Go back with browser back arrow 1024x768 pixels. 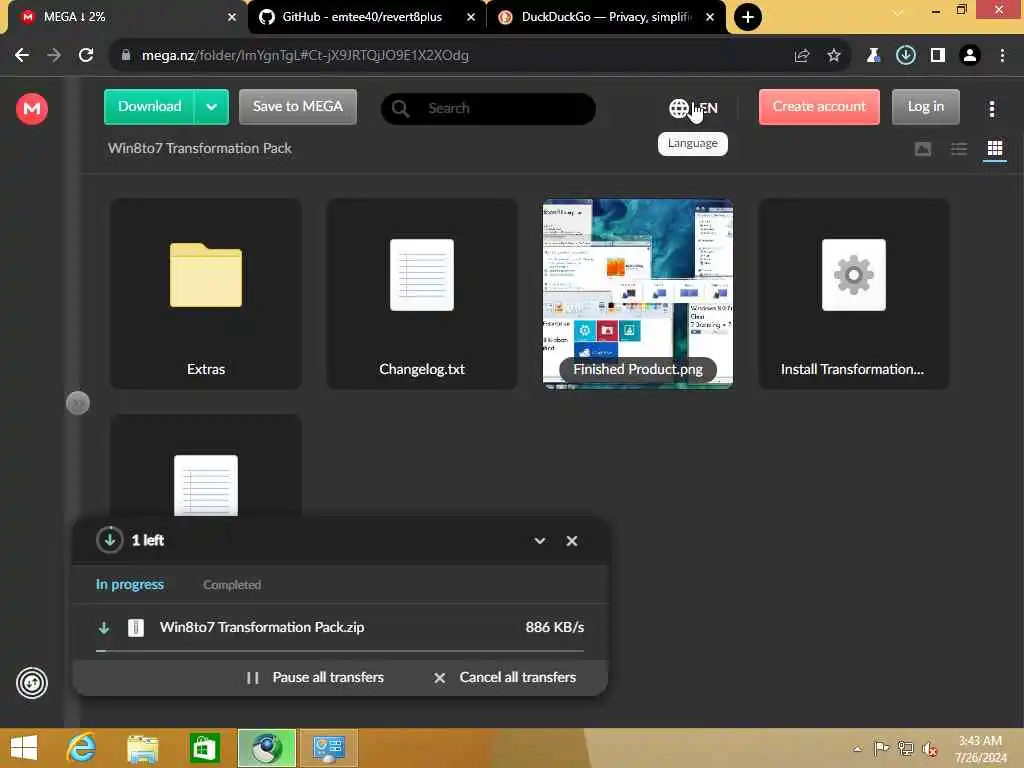point(22,56)
